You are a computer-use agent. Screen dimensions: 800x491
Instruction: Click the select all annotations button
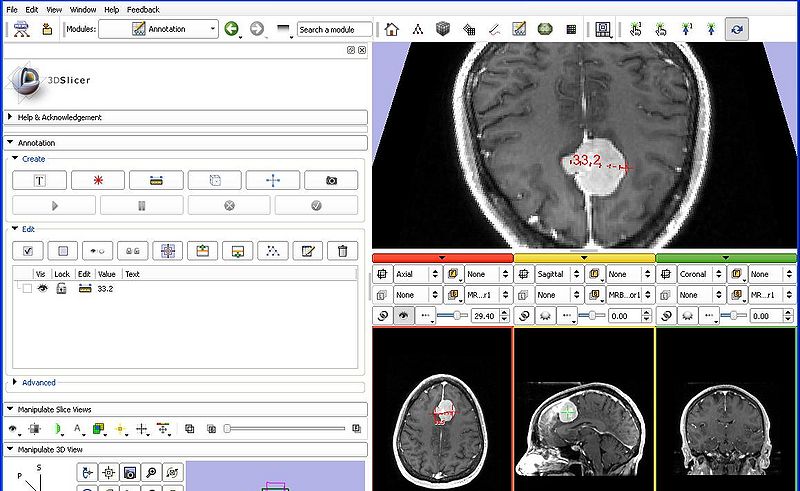coord(28,251)
